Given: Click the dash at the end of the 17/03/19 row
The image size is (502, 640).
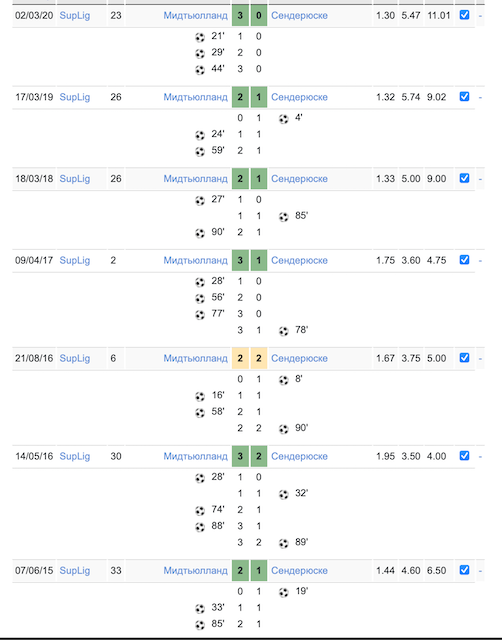Looking at the screenshot, I should [x=480, y=97].
